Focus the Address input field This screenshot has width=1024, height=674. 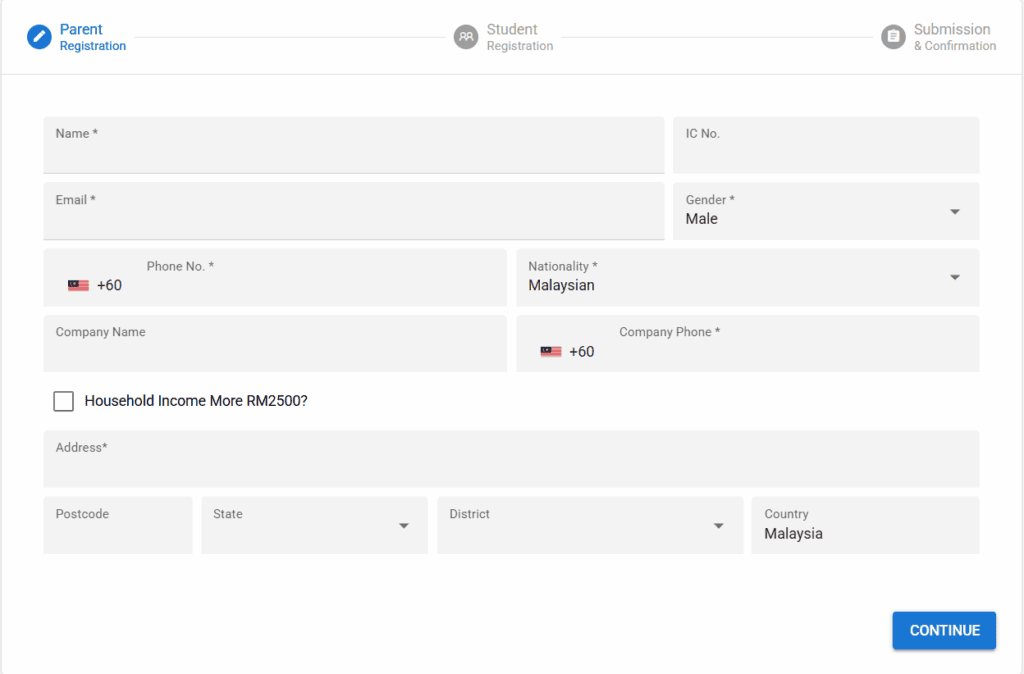tap(511, 459)
